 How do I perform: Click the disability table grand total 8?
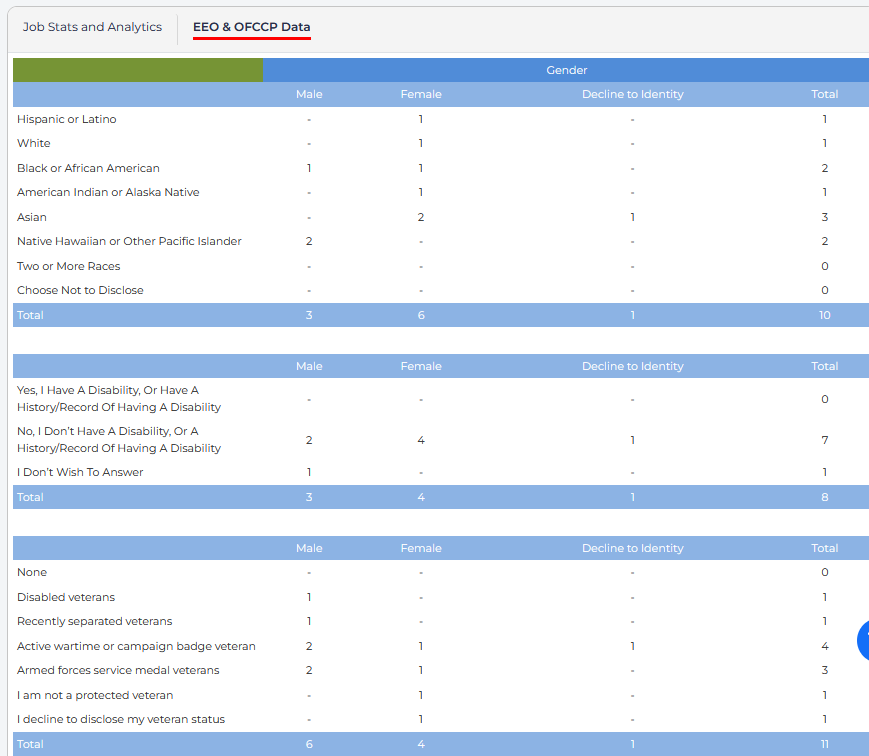(825, 497)
